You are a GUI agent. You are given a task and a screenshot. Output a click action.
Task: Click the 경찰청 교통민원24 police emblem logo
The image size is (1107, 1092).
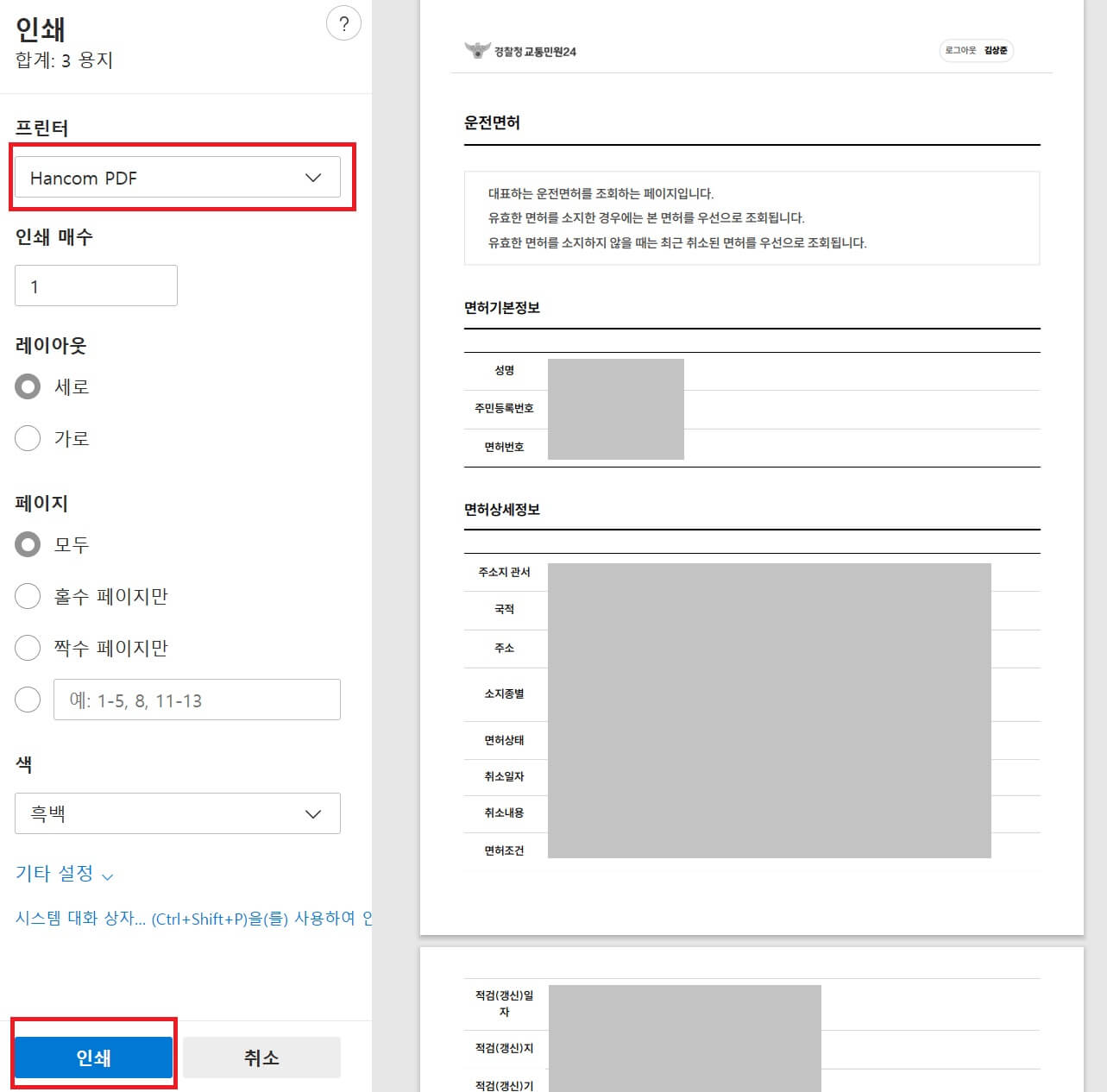coord(475,50)
